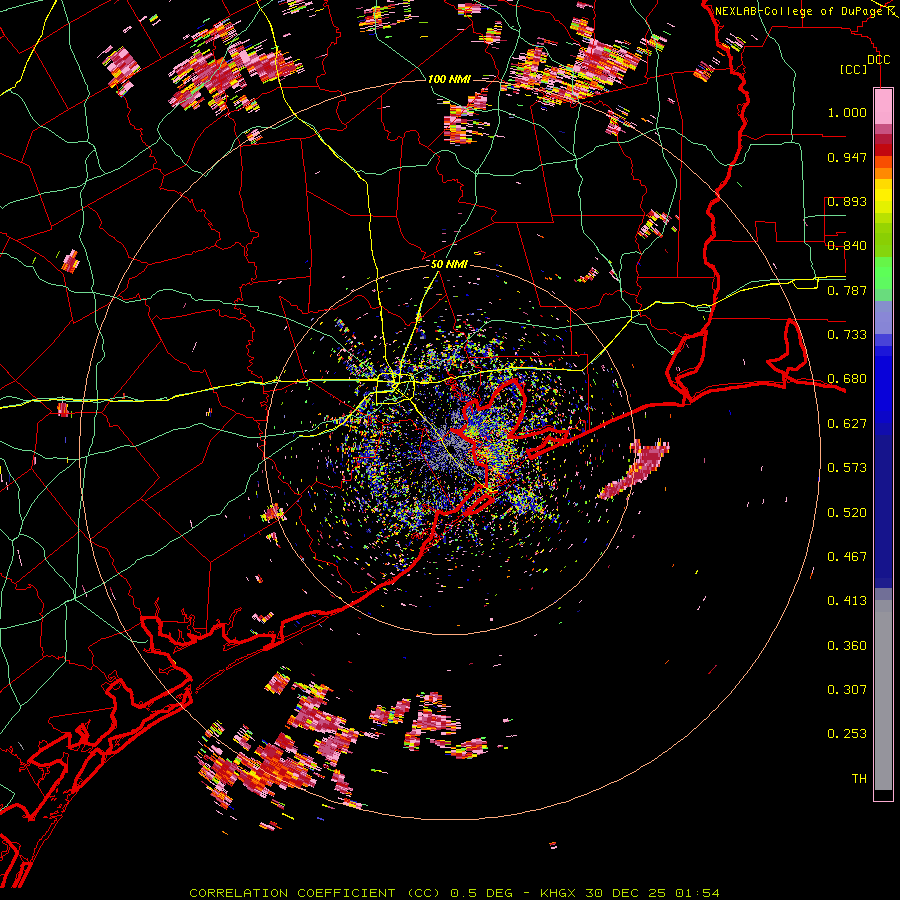Click the 0.520 value on the color scale
Viewport: 900px width, 900px height.
tap(847, 513)
